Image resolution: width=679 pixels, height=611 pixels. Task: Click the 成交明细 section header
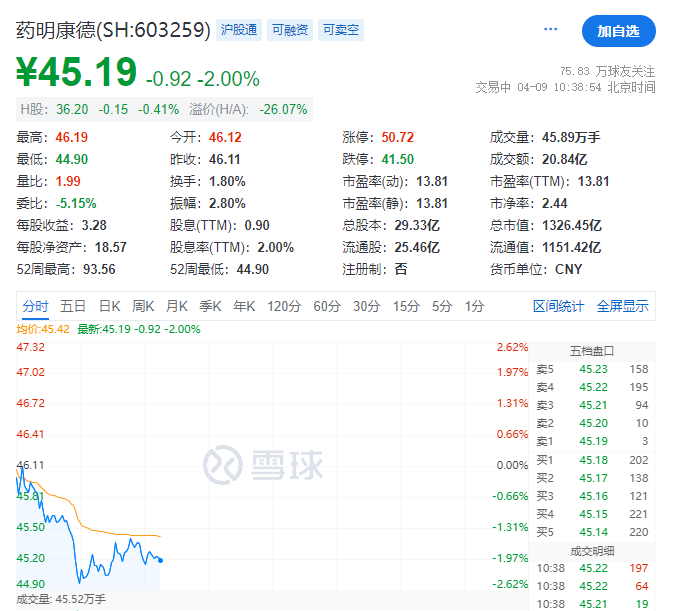[x=592, y=551]
